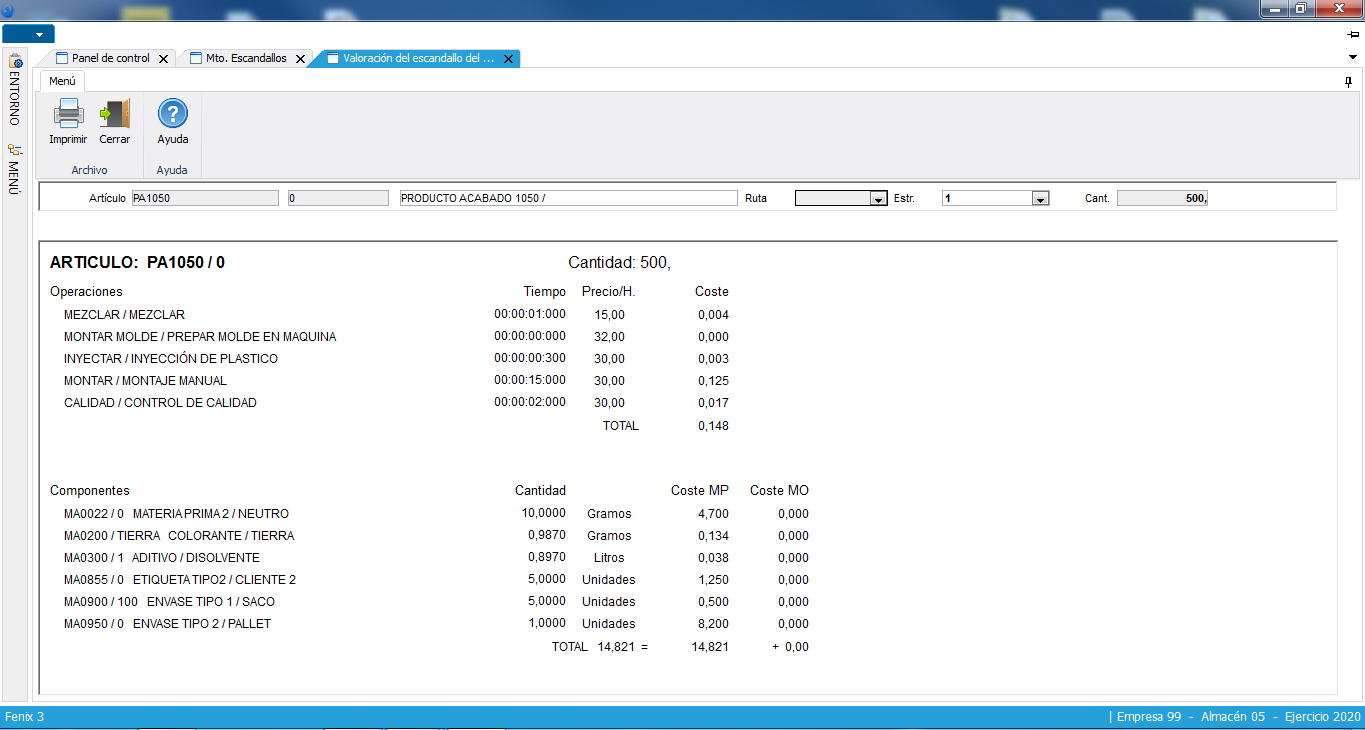Open the document tabs list arrow
1365x730 pixels.
click(x=1352, y=57)
